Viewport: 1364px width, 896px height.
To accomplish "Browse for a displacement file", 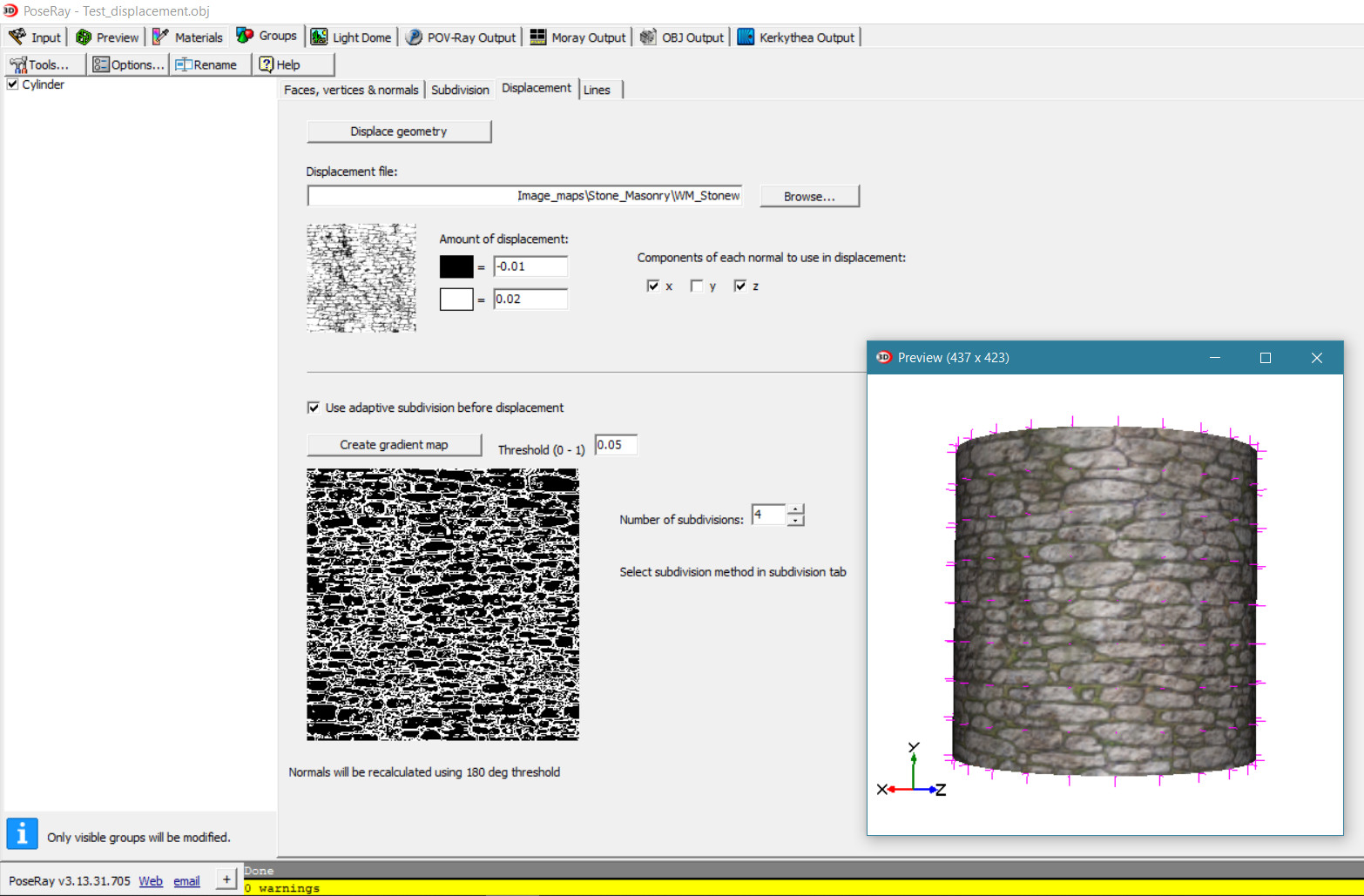I will 809,196.
